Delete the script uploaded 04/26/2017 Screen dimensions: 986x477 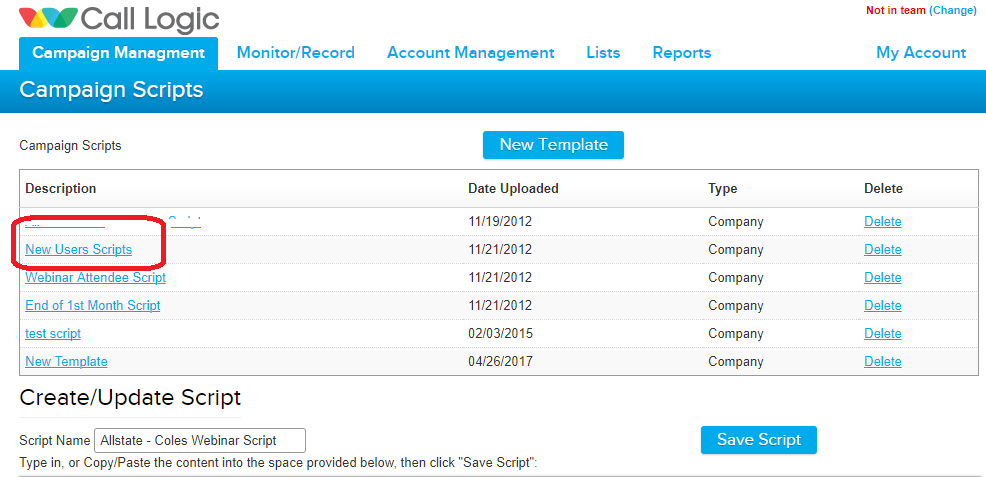click(x=882, y=362)
